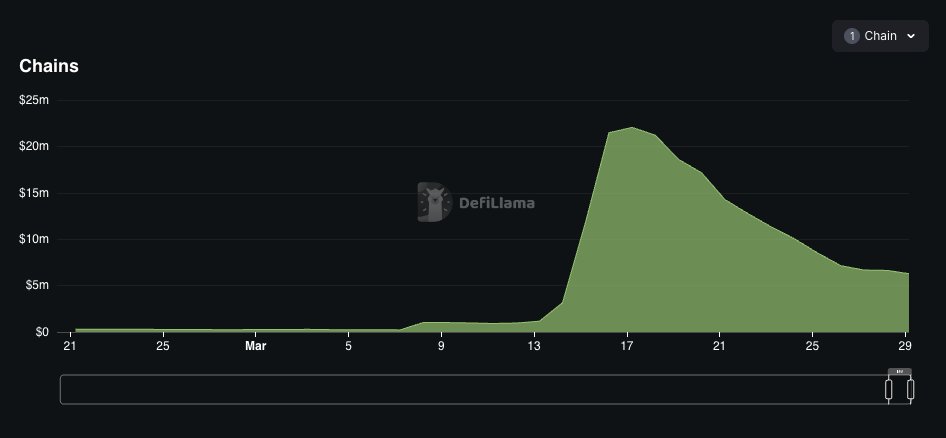Click the 'Mar' label on the date axis
This screenshot has height=438, width=946.
tap(255, 346)
